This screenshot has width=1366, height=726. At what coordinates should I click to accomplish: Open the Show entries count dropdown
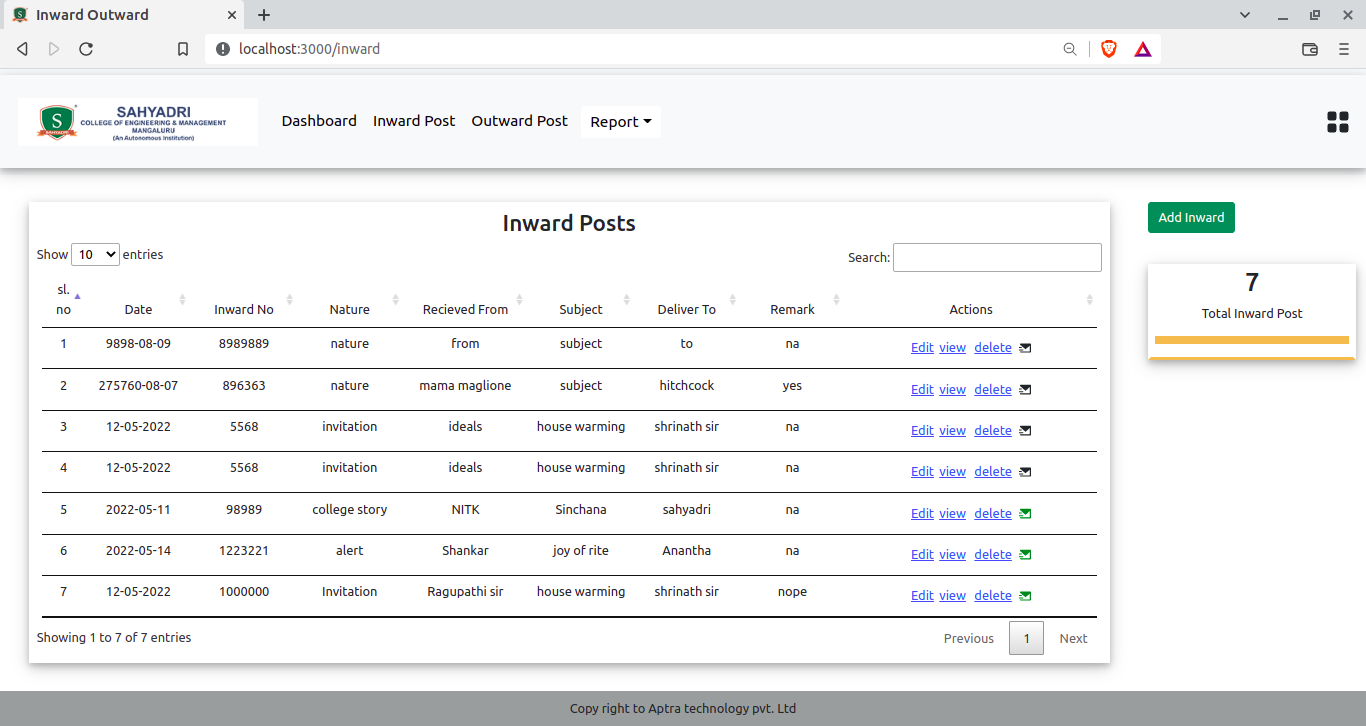tap(95, 255)
